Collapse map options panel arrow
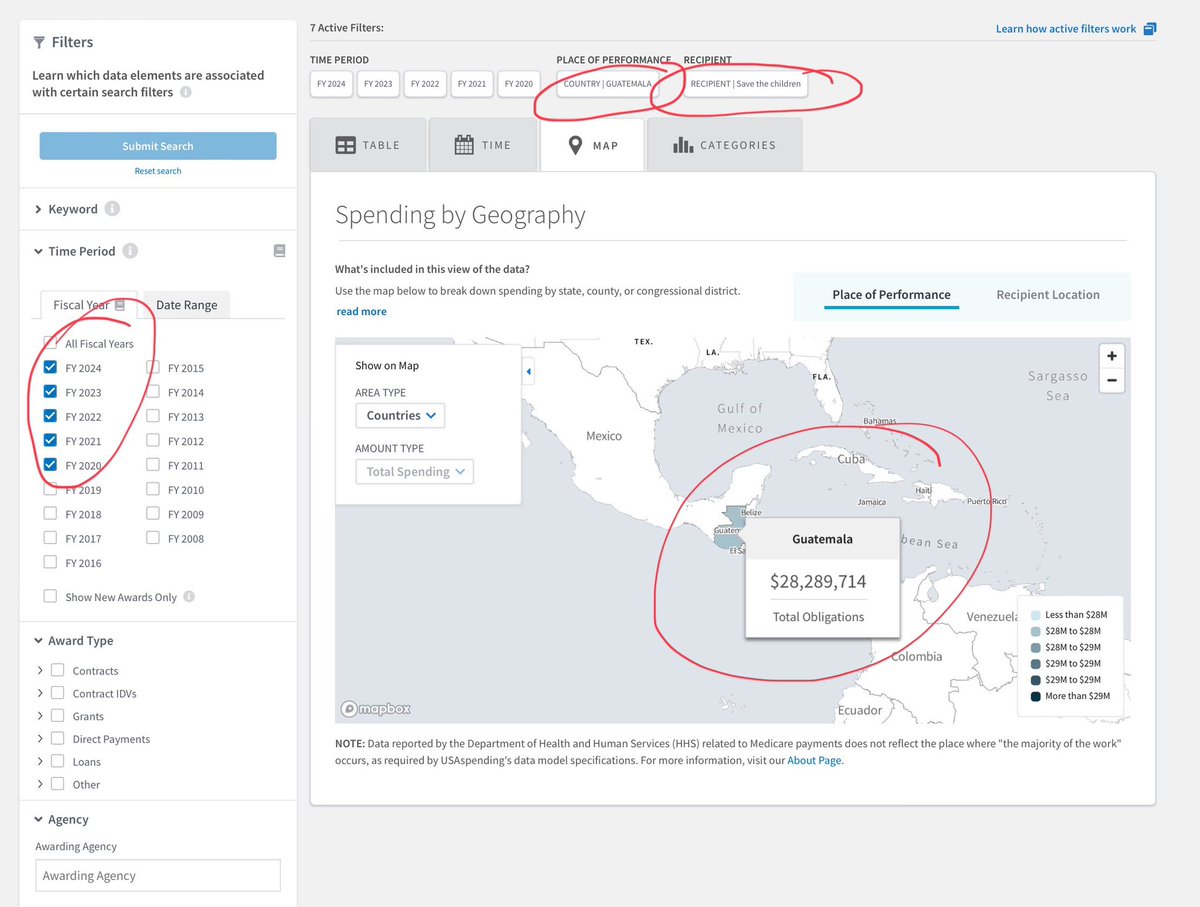This screenshot has height=907, width=1200. tap(528, 372)
